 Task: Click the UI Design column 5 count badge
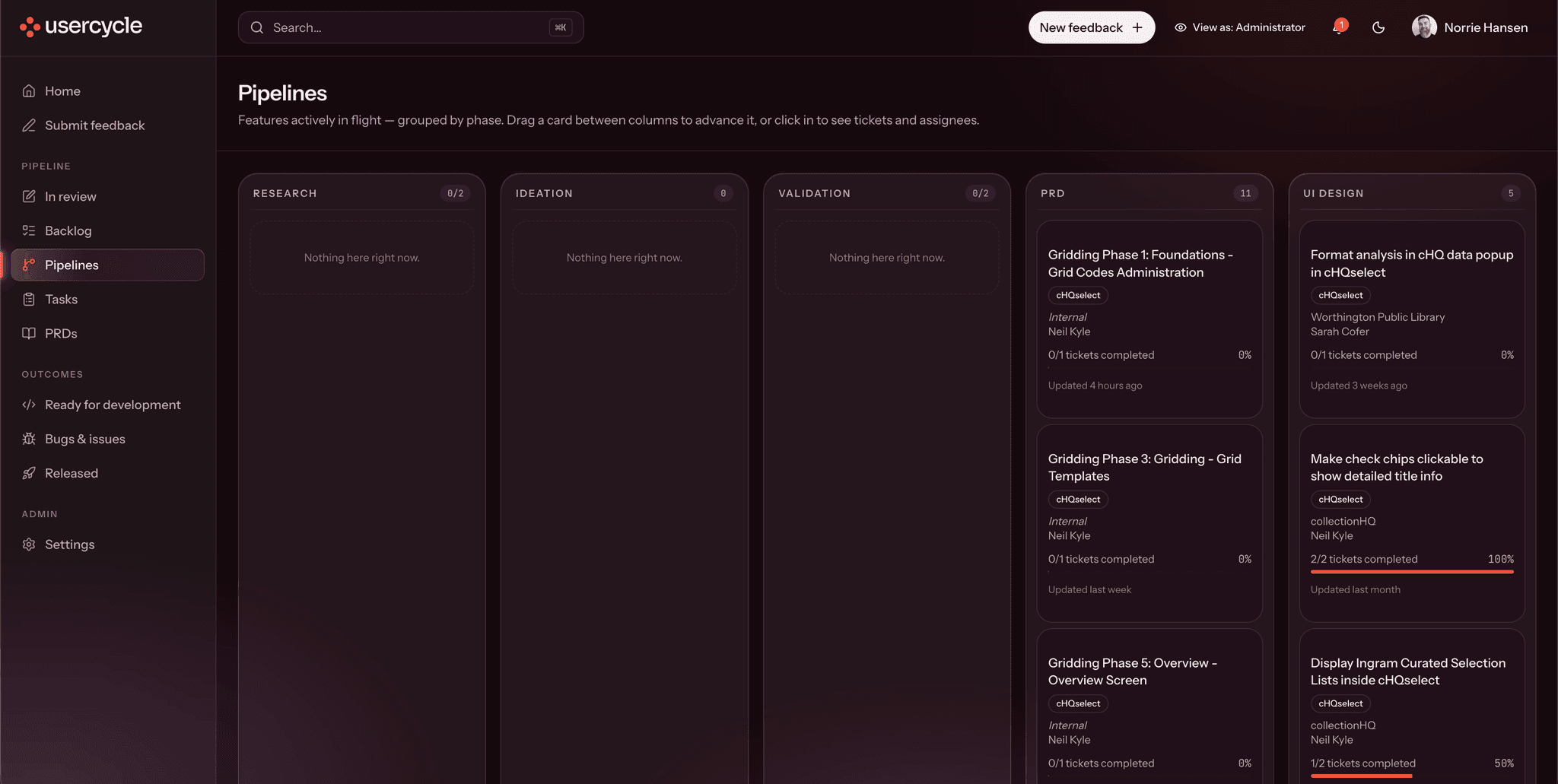1511,194
